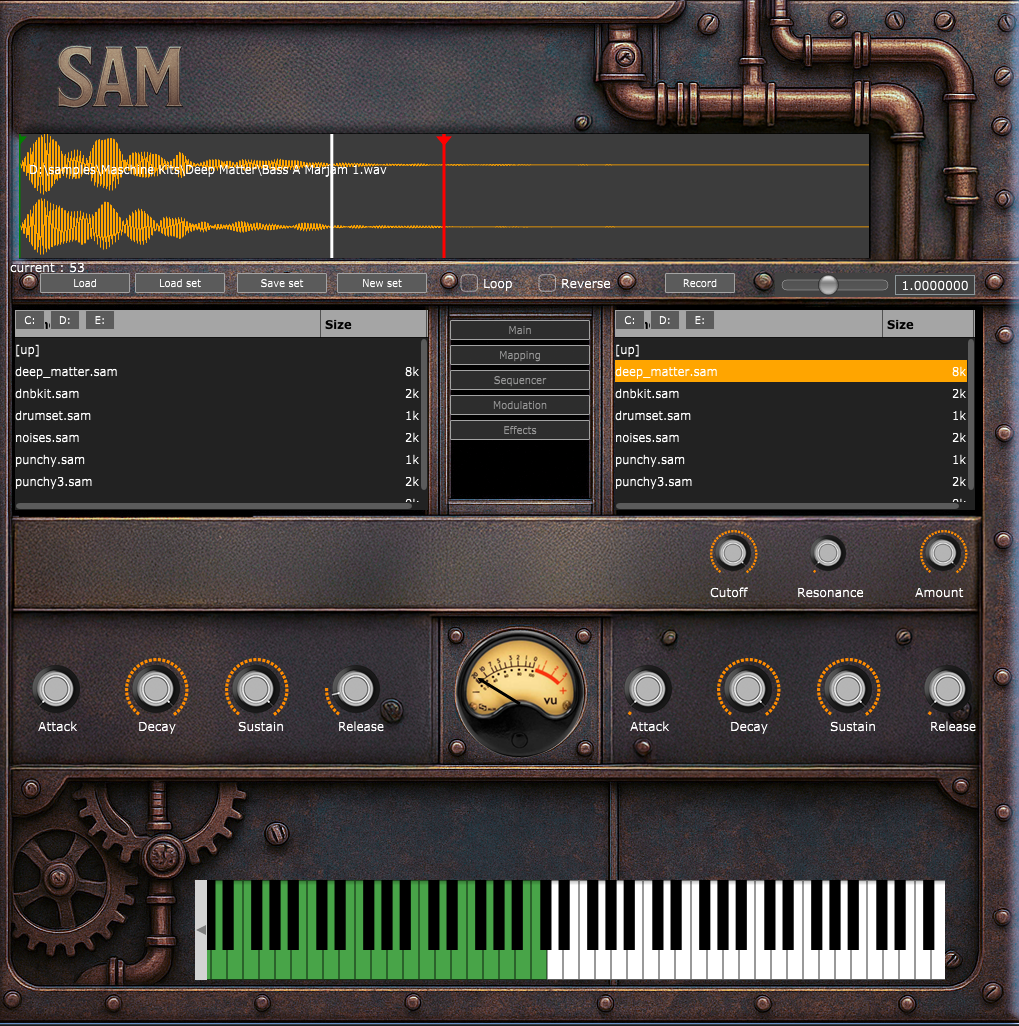Select the C: drive in left browser

coord(29,320)
